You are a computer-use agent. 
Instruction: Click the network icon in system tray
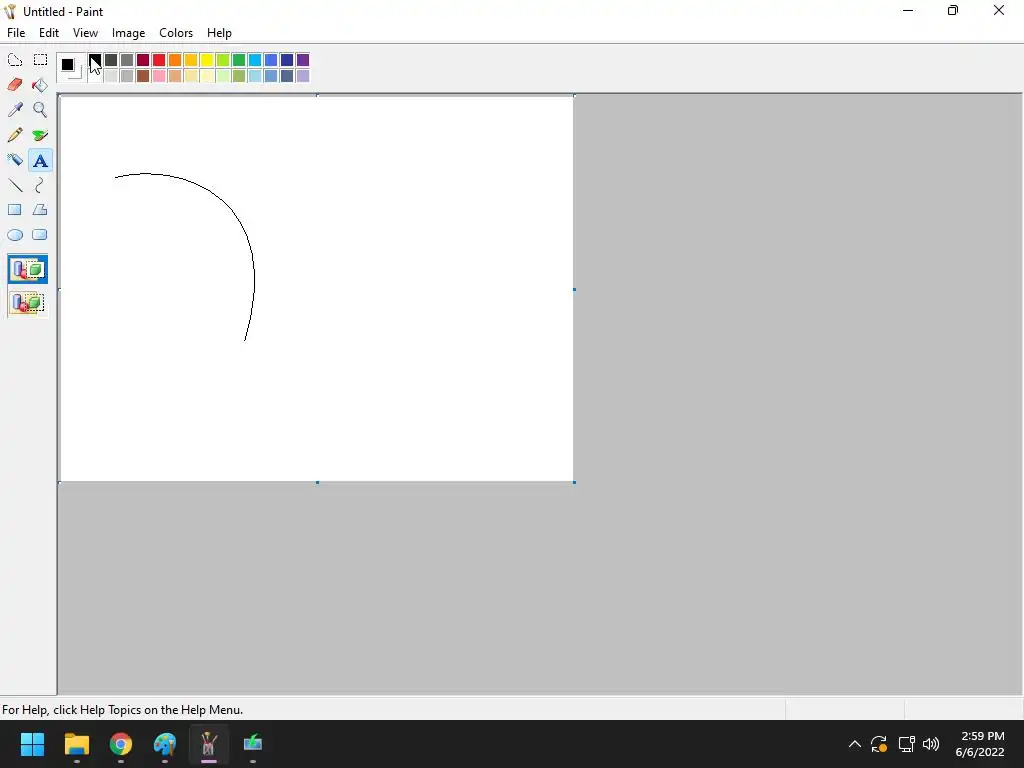coord(906,744)
